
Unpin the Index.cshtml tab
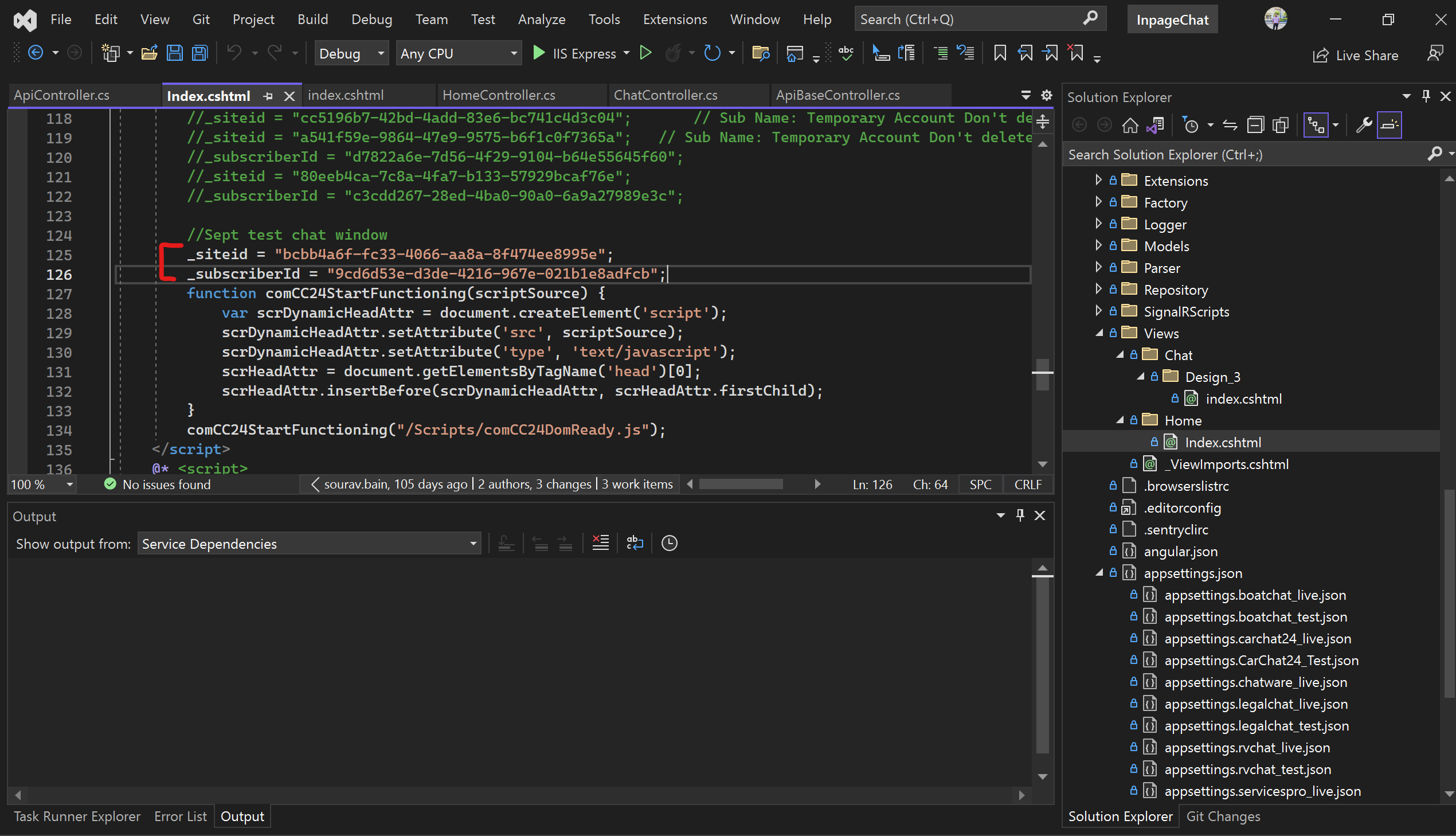pos(268,95)
